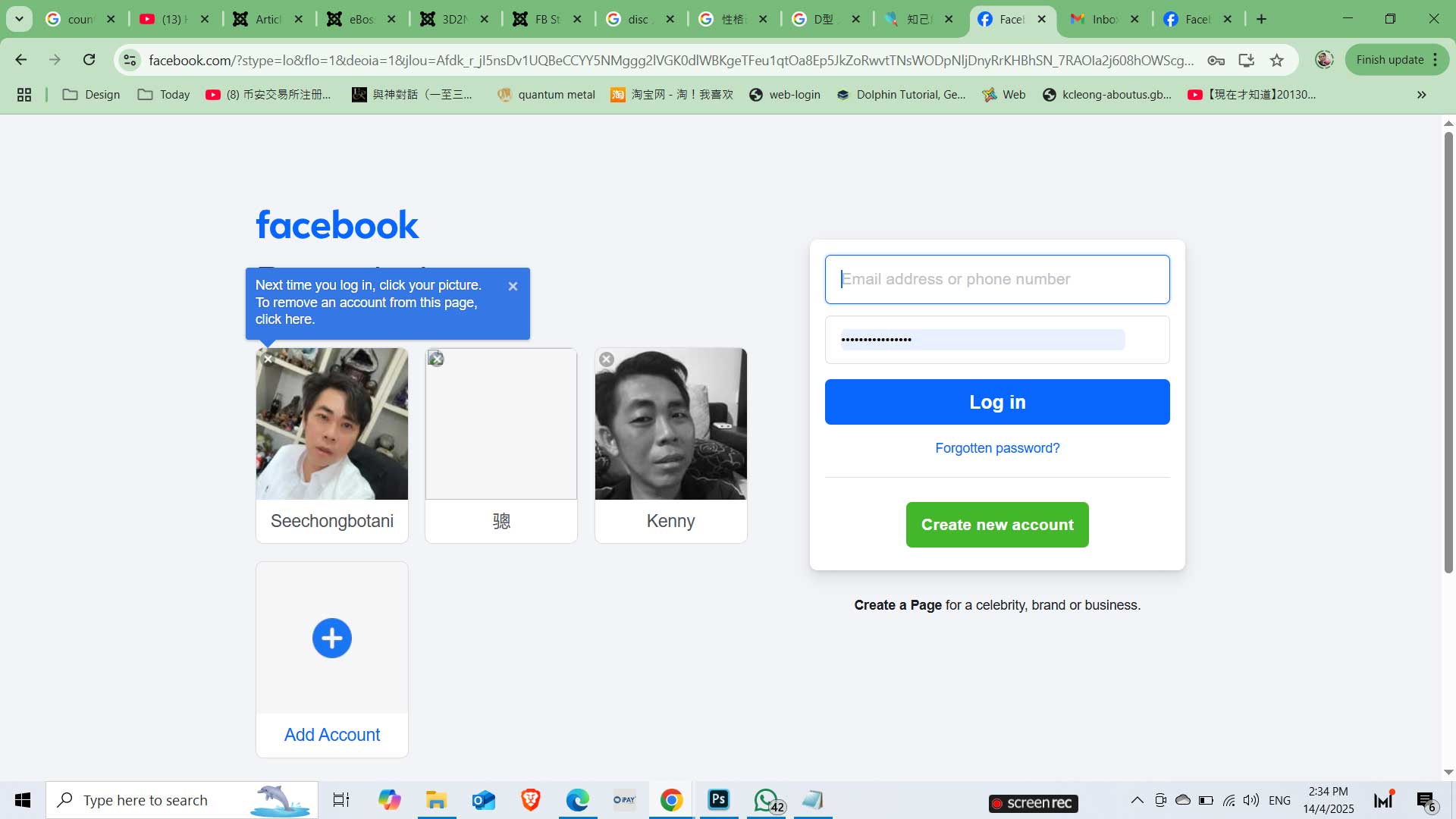Bookmark this page with star icon
Image resolution: width=1456 pixels, height=819 pixels.
pyautogui.click(x=1277, y=60)
